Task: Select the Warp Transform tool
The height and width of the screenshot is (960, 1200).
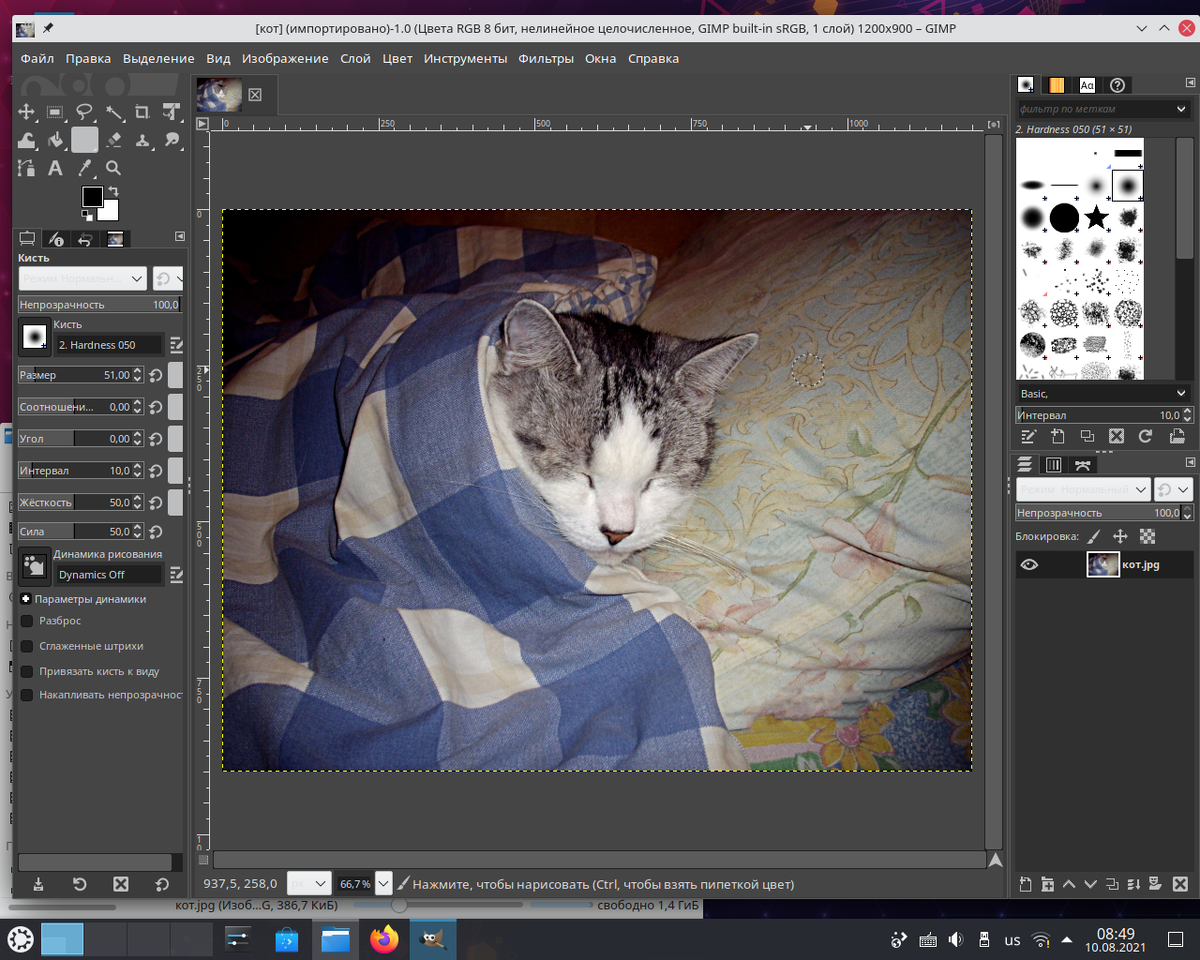Action: 27,140
